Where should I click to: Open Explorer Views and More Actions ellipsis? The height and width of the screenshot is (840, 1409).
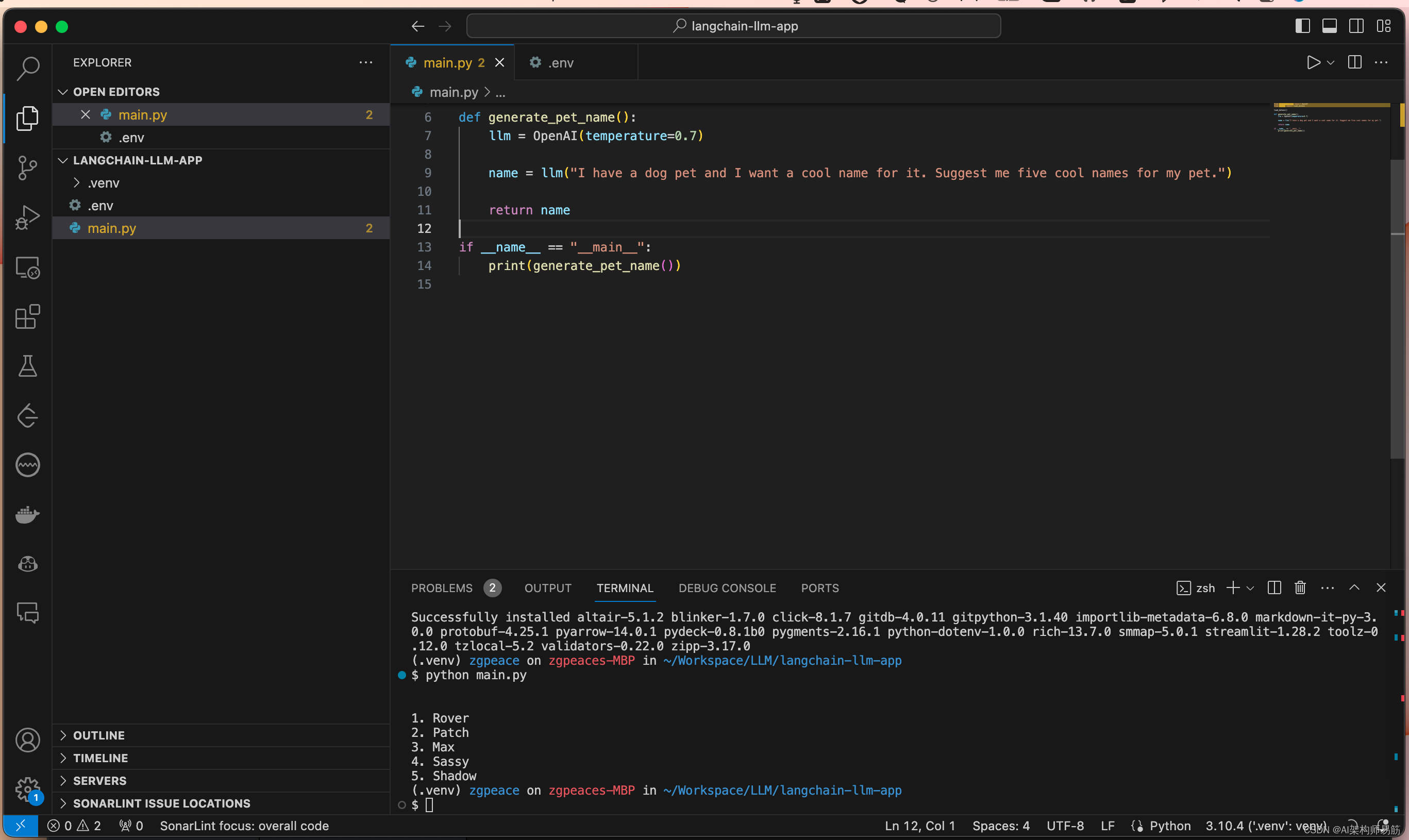(x=366, y=62)
